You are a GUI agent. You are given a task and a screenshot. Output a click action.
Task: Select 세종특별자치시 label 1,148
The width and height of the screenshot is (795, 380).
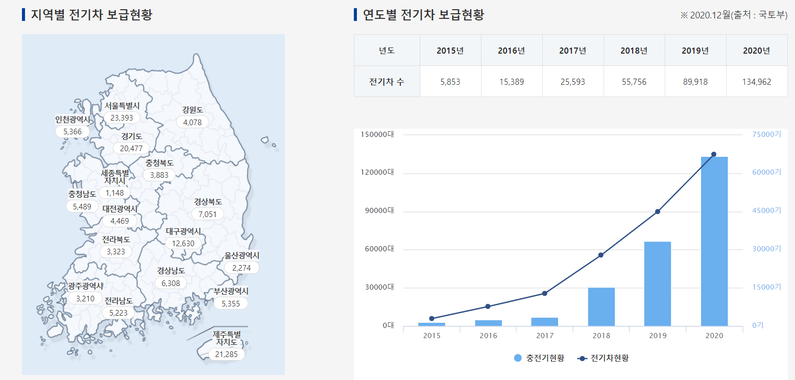coord(115,193)
